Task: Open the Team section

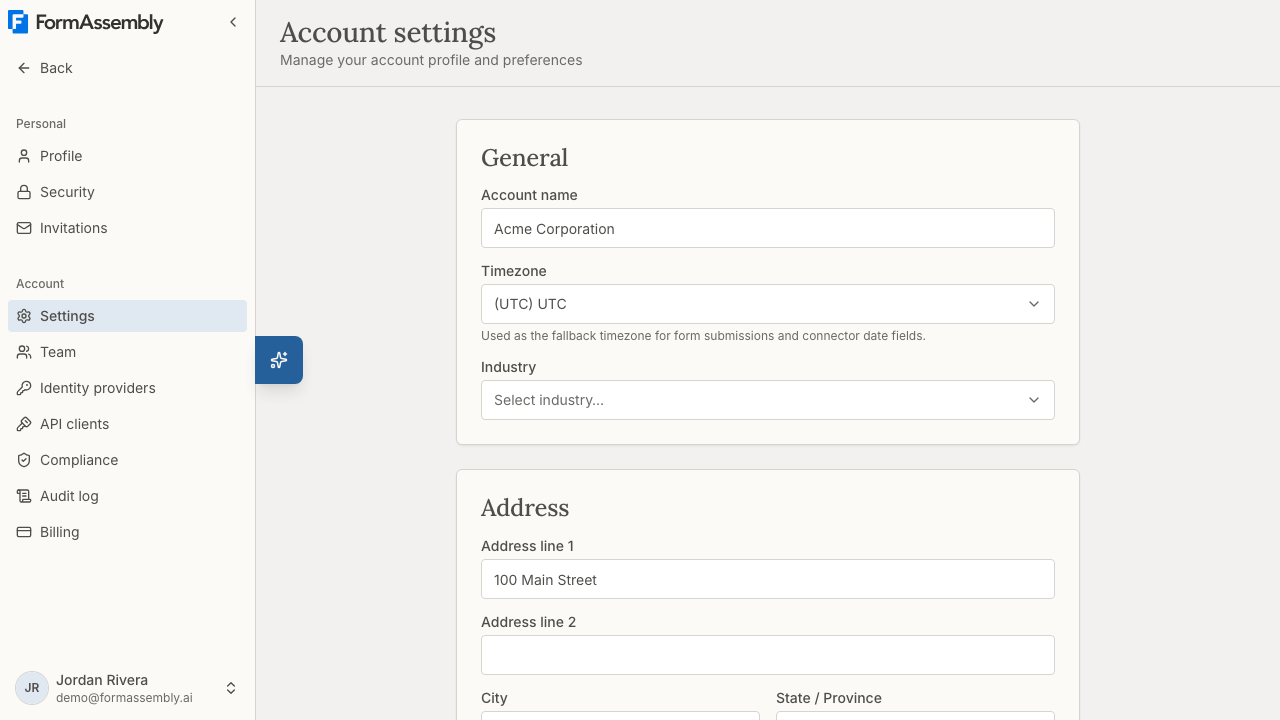Action: [127, 352]
